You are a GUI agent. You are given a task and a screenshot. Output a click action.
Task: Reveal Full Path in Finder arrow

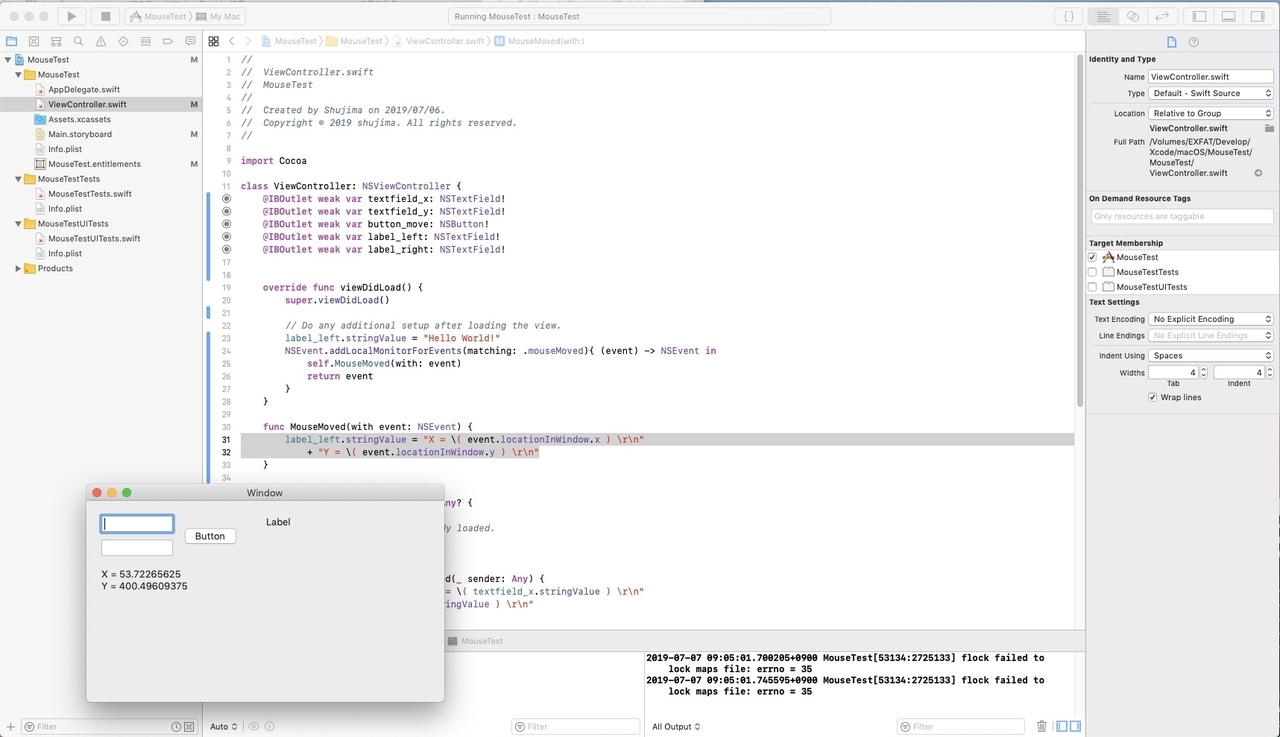1258,173
